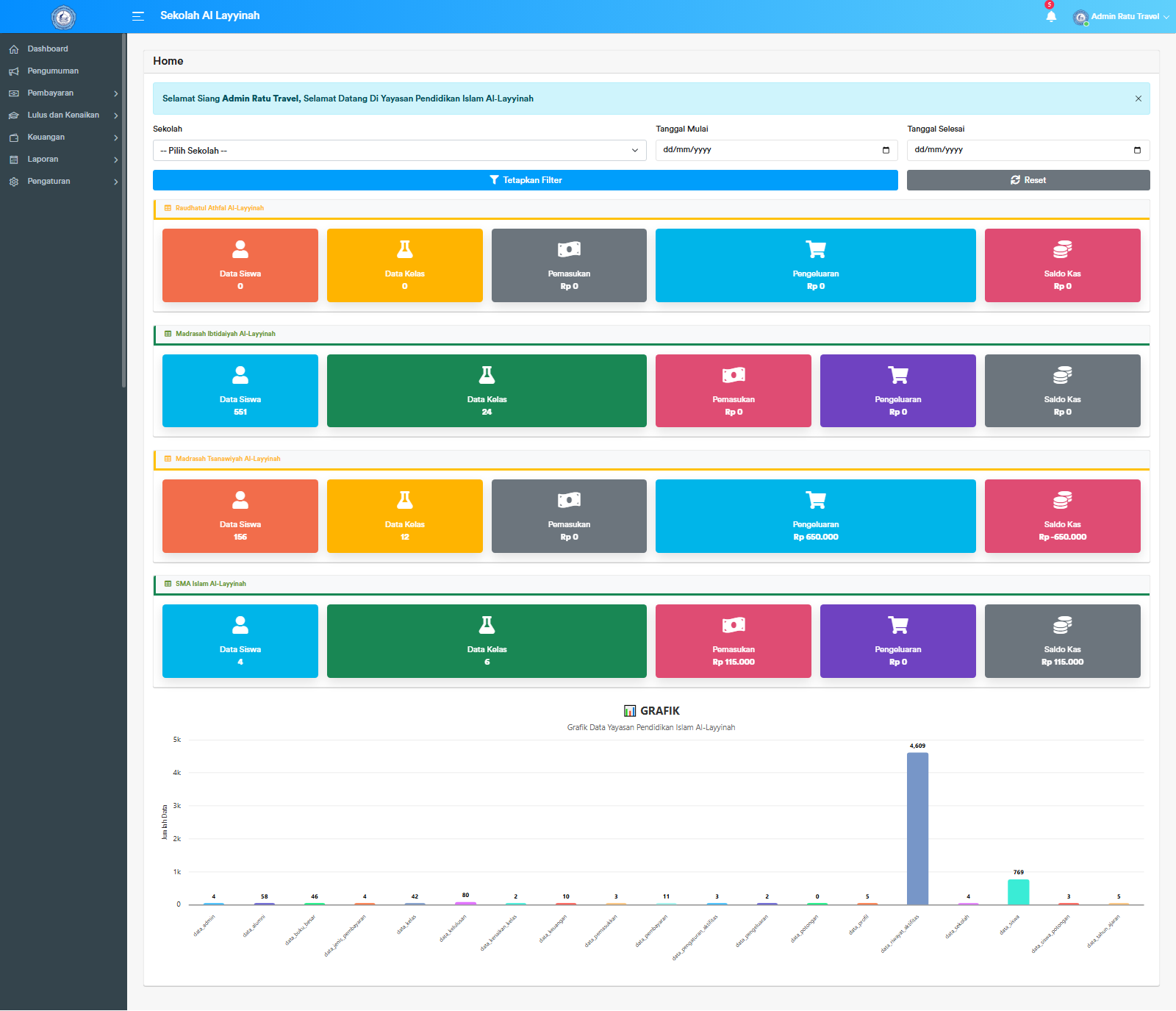This screenshot has width=1176, height=1011.
Task: Click the Reset button
Action: pos(1028,179)
